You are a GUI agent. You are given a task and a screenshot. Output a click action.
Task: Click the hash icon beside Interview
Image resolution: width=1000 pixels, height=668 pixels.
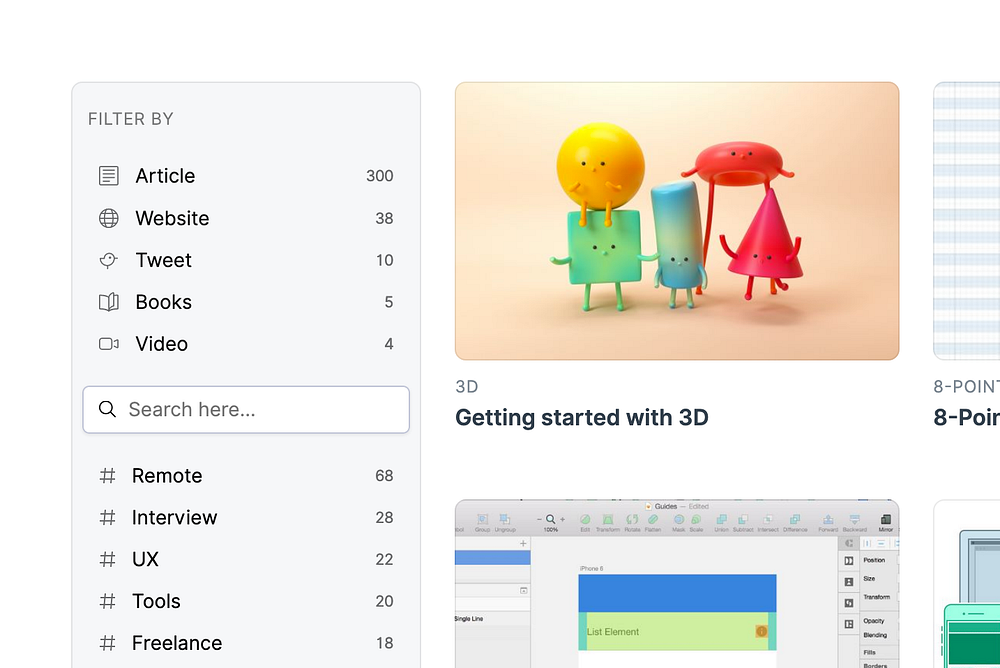pyautogui.click(x=107, y=517)
